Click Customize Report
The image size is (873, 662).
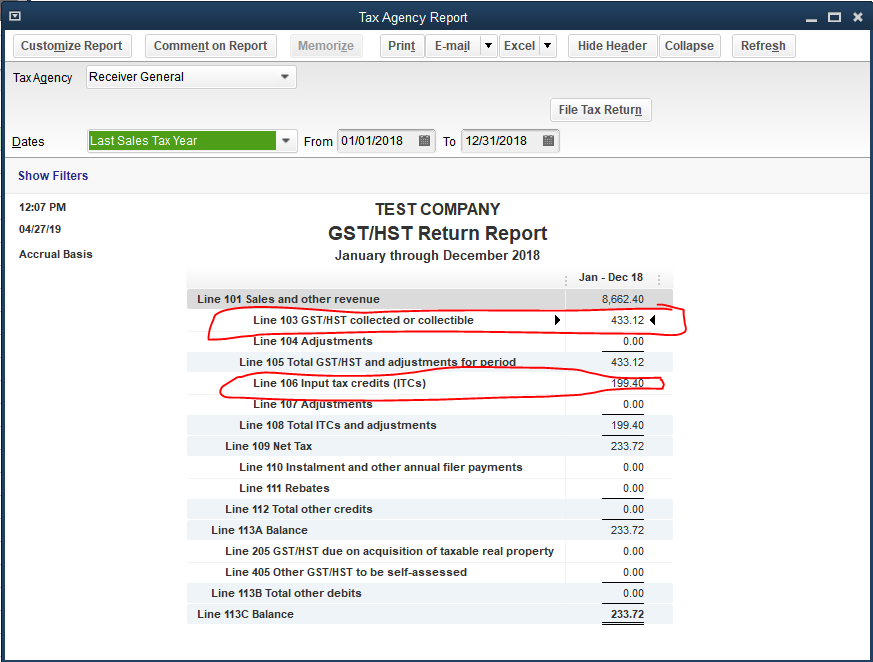71,45
